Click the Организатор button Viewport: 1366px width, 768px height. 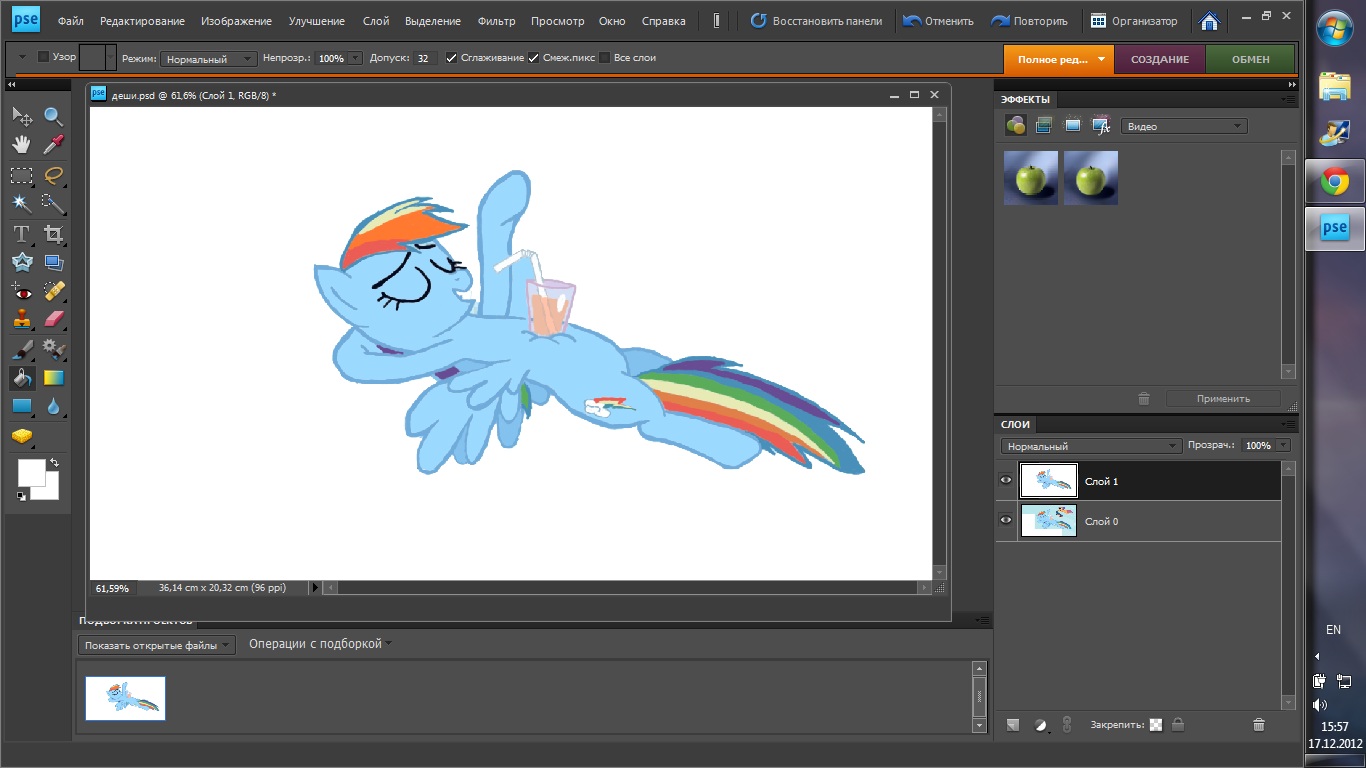tap(1134, 21)
